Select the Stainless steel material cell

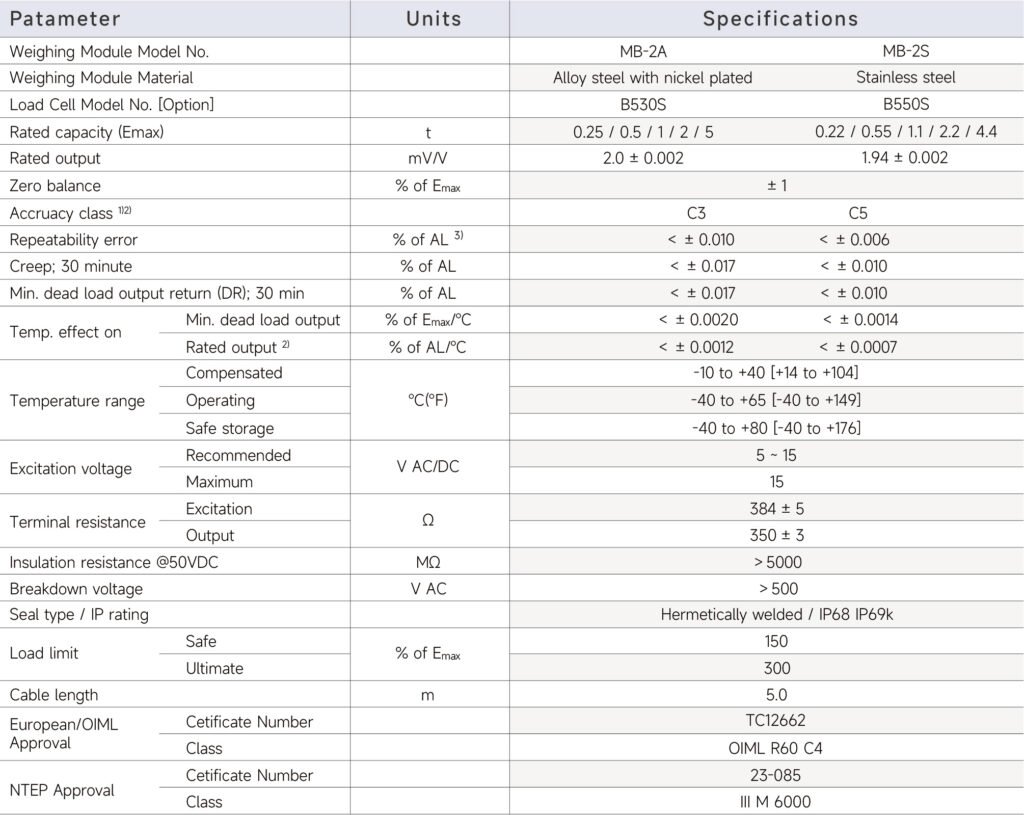click(x=906, y=77)
